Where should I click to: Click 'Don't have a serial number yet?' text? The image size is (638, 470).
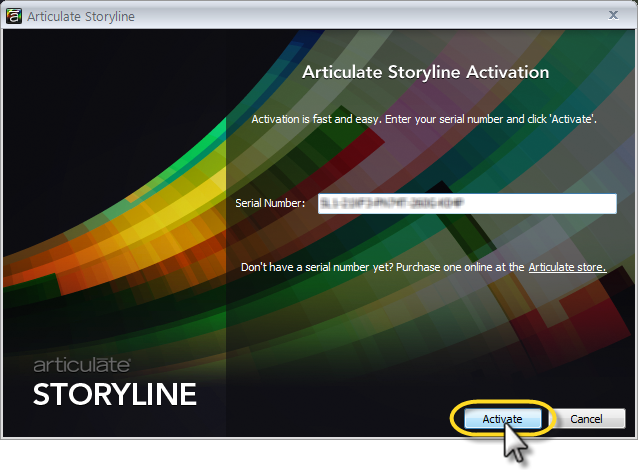click(317, 267)
